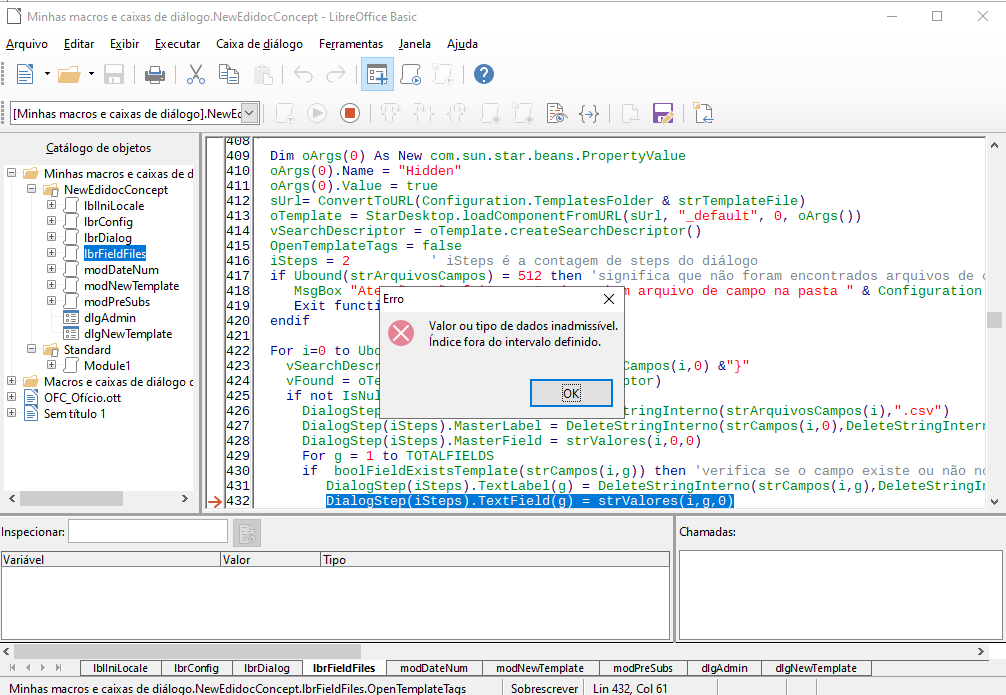
Task: Open the Ajuda menu
Action: [463, 44]
